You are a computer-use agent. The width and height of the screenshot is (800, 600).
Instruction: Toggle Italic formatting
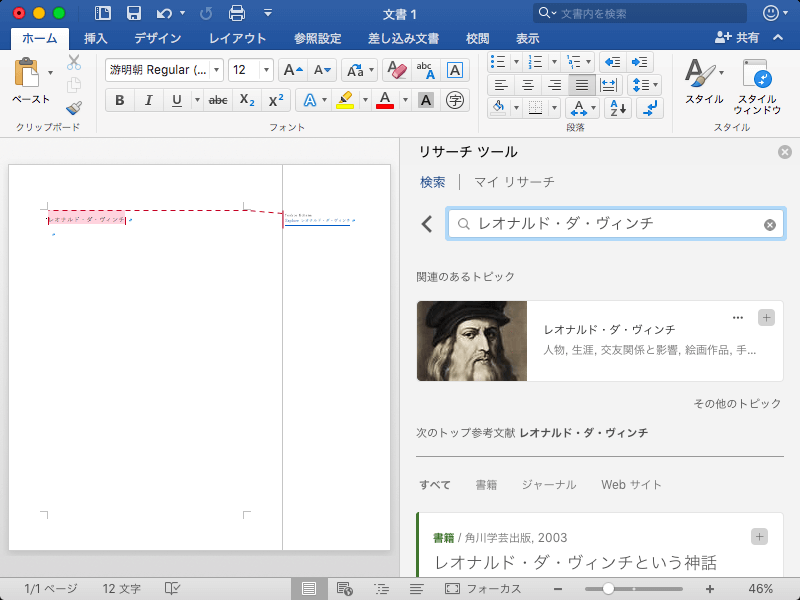pyautogui.click(x=148, y=100)
